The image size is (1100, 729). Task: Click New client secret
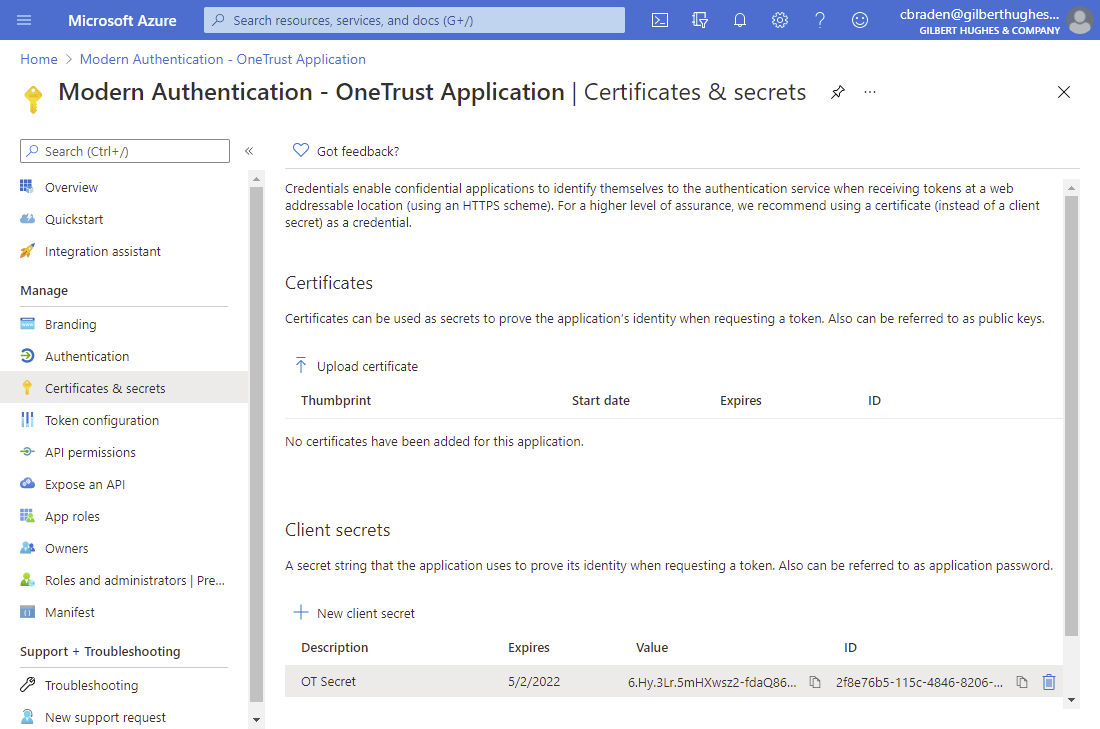click(354, 613)
